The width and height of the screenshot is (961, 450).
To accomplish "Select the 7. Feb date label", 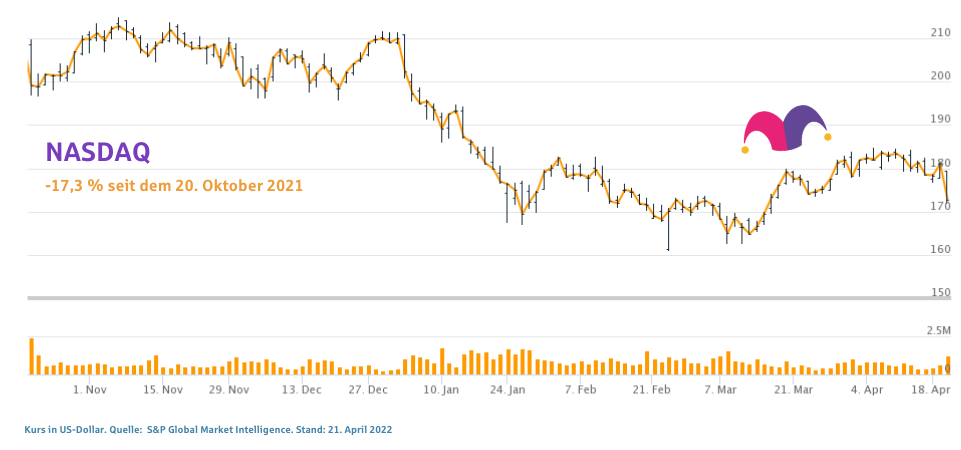I will [581, 389].
